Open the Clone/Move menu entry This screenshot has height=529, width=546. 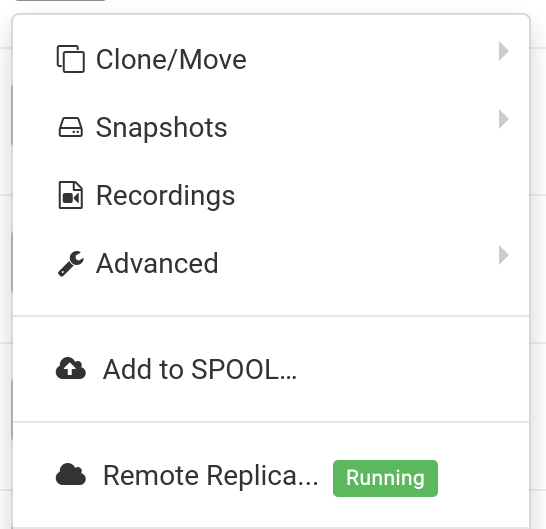271,59
